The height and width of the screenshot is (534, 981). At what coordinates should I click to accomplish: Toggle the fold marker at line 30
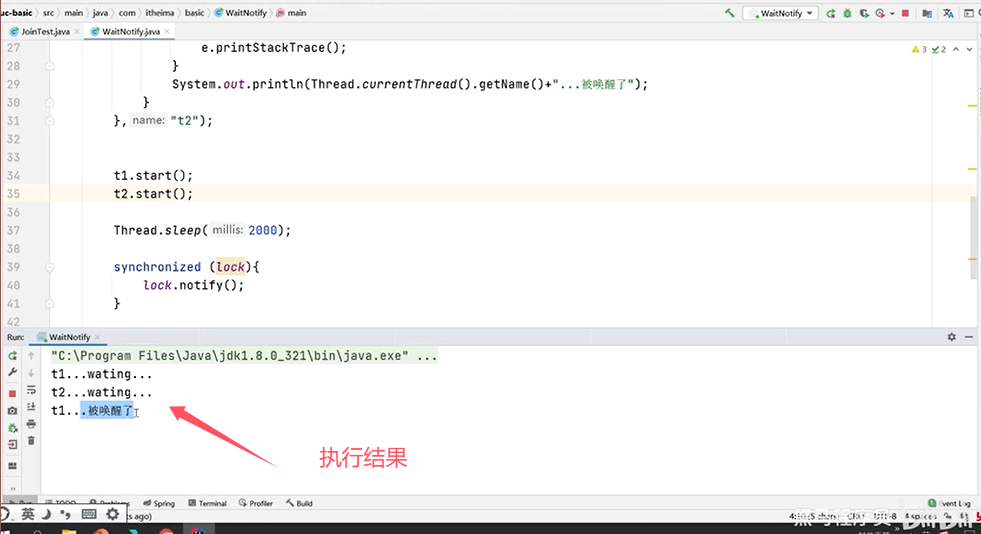(50, 103)
